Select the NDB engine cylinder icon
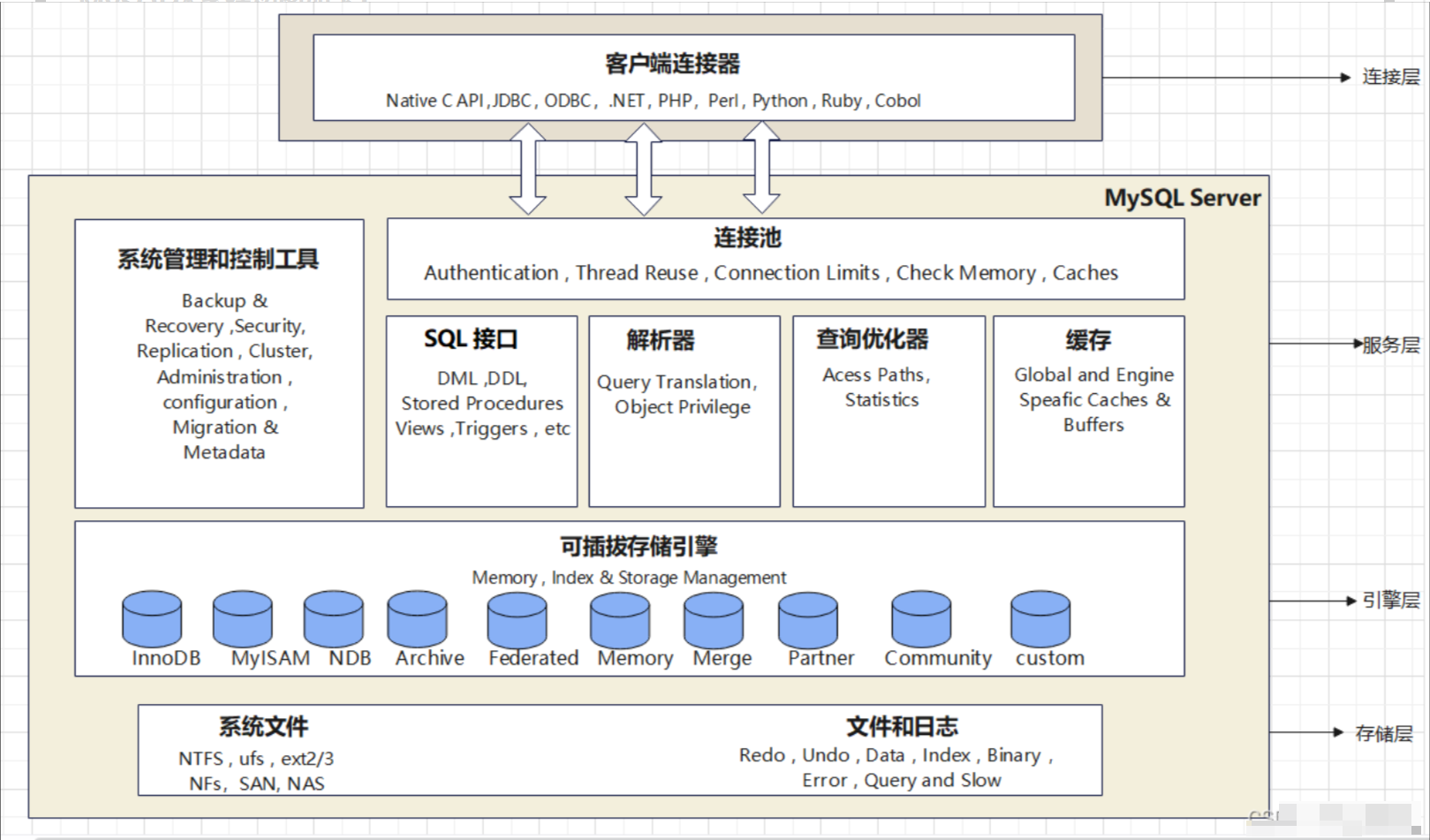1430x840 pixels. click(334, 618)
